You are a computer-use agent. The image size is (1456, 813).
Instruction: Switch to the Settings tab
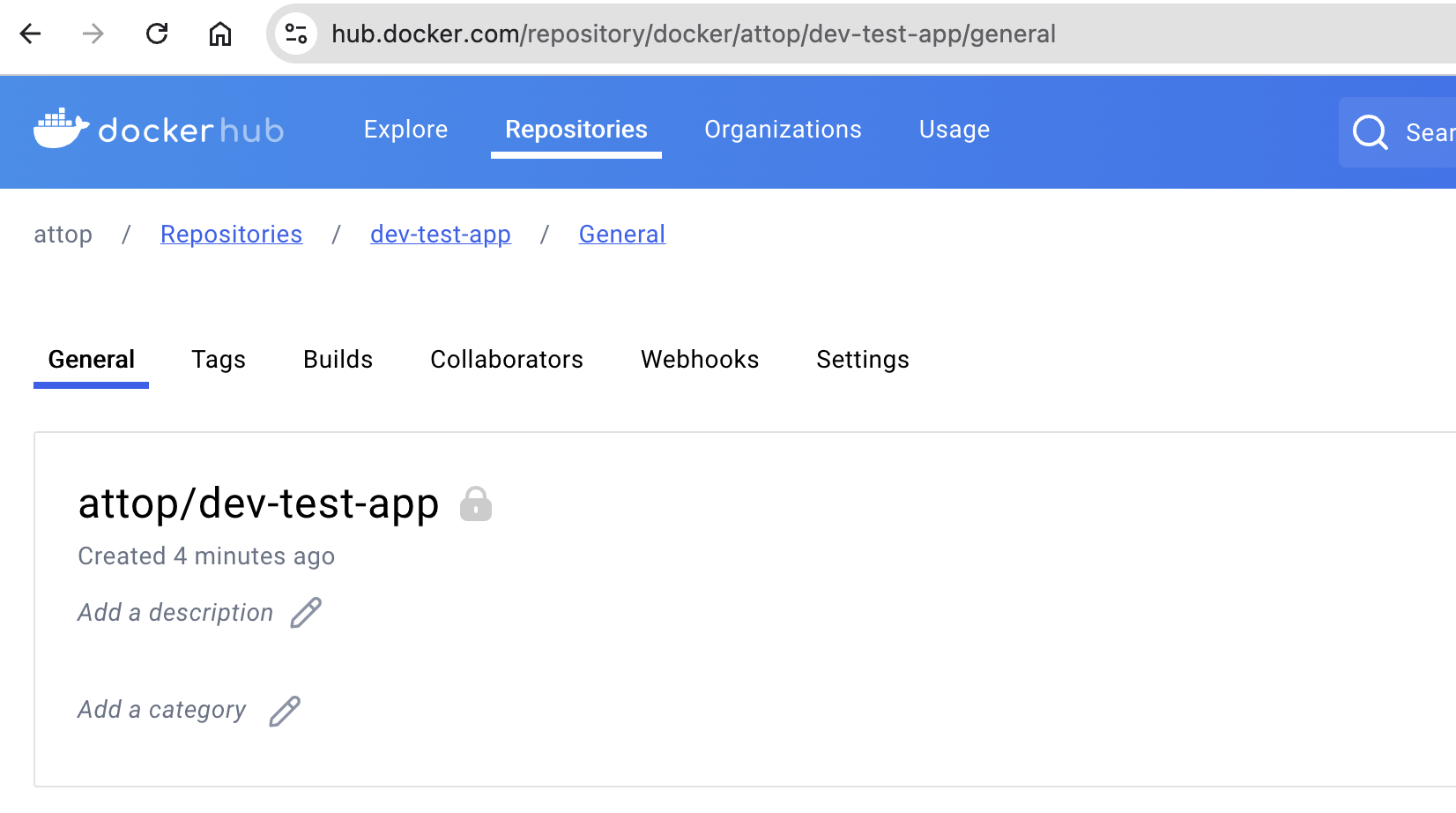pos(863,360)
